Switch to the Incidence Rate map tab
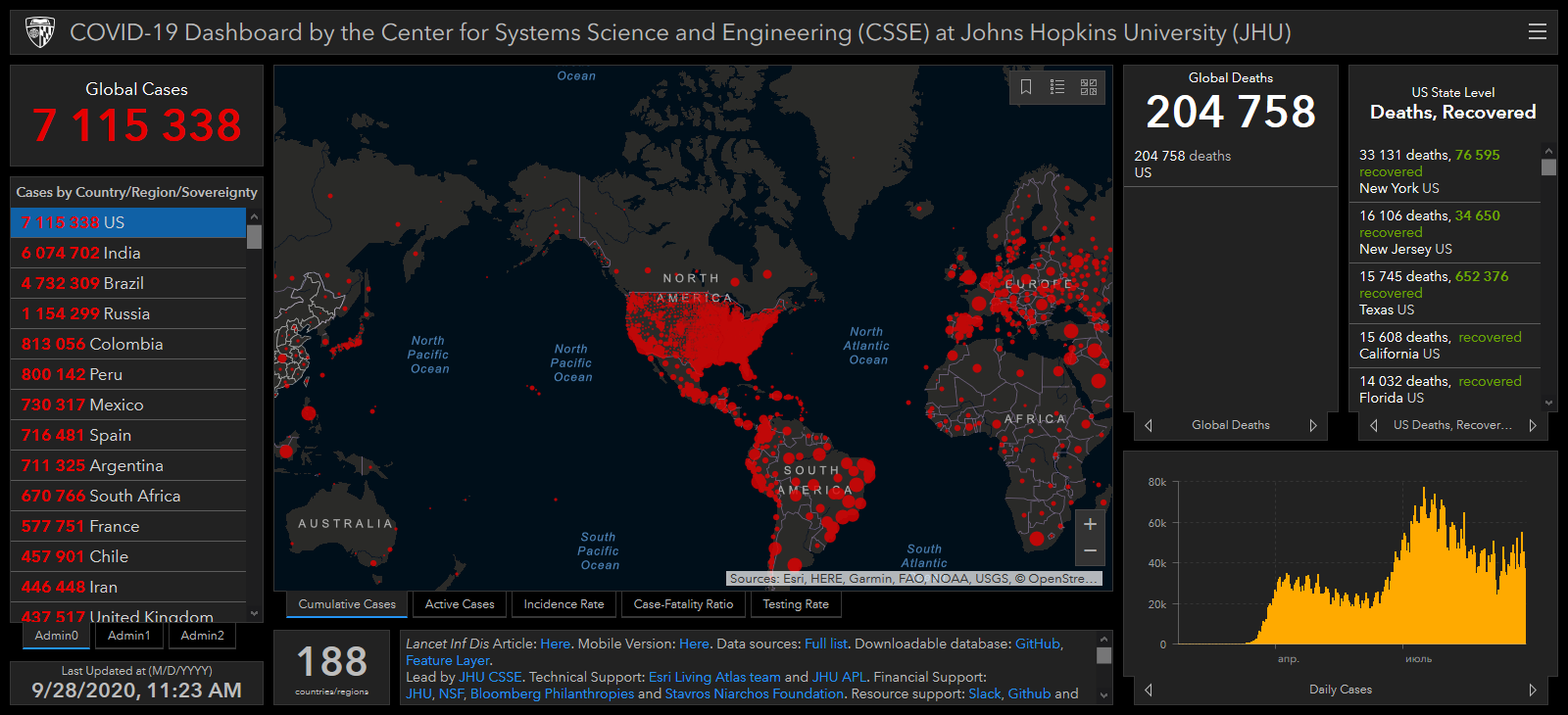This screenshot has width=1568, height=715. [x=563, y=604]
